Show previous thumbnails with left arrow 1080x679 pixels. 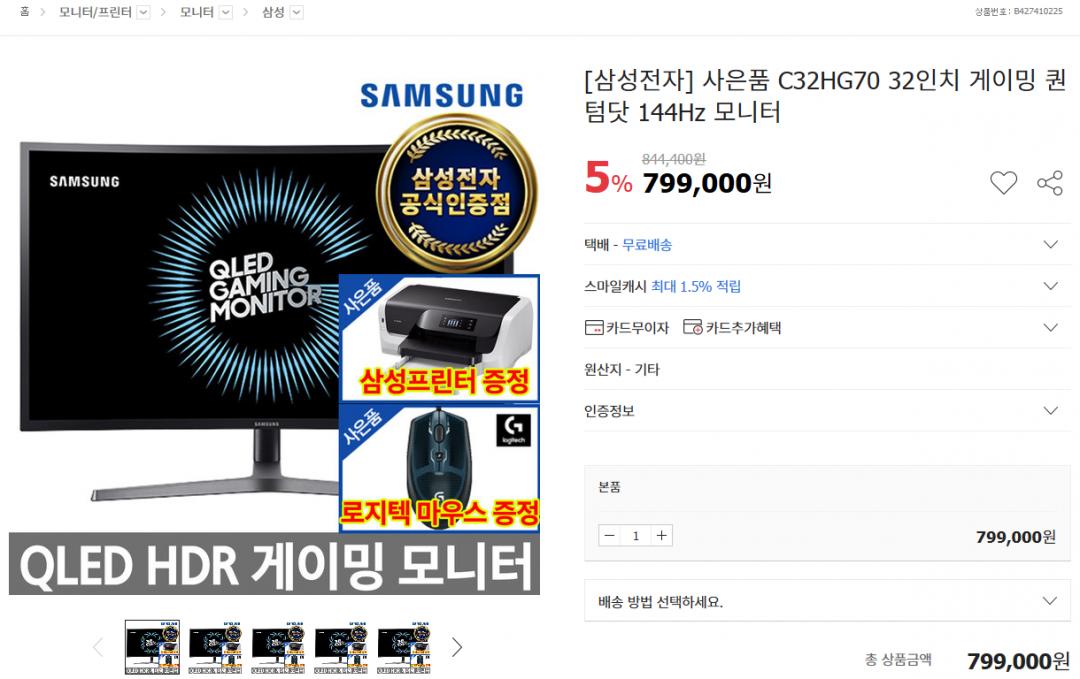(98, 647)
